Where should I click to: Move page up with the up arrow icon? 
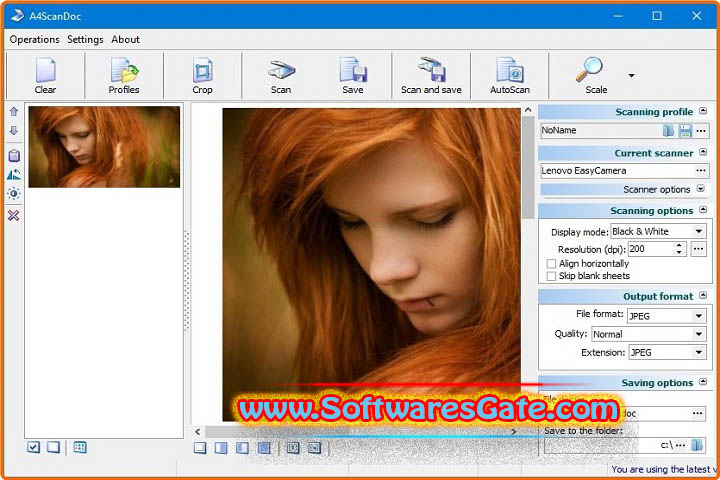coord(14,112)
